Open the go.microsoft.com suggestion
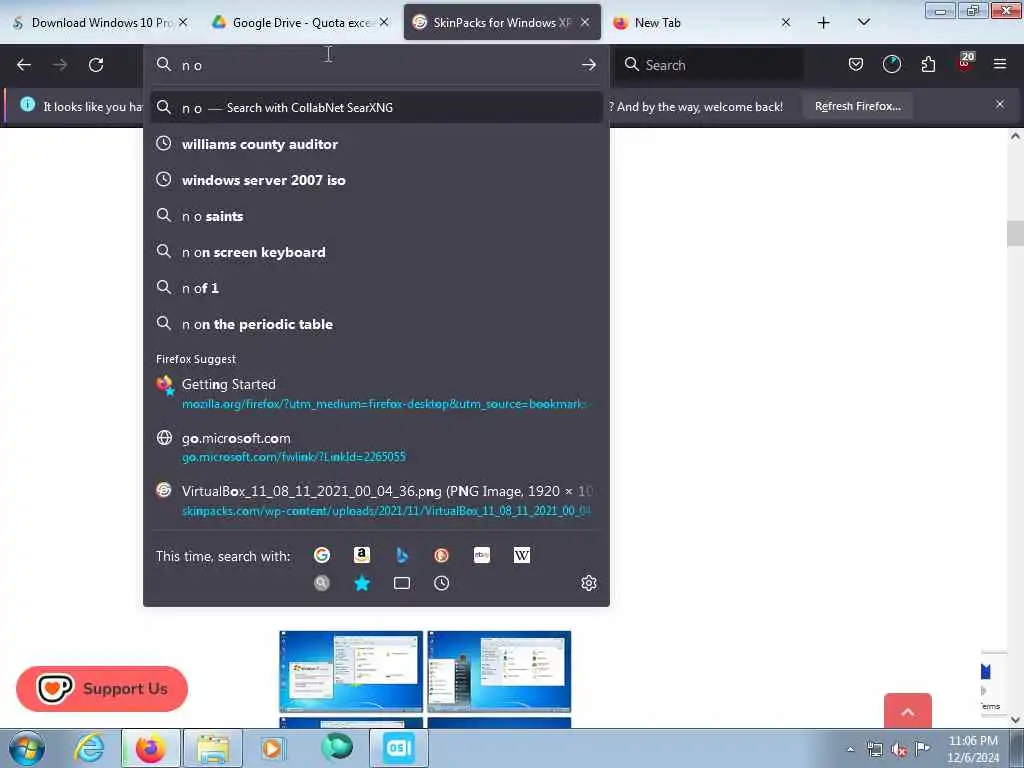Viewport: 1024px width, 768px height. click(376, 447)
